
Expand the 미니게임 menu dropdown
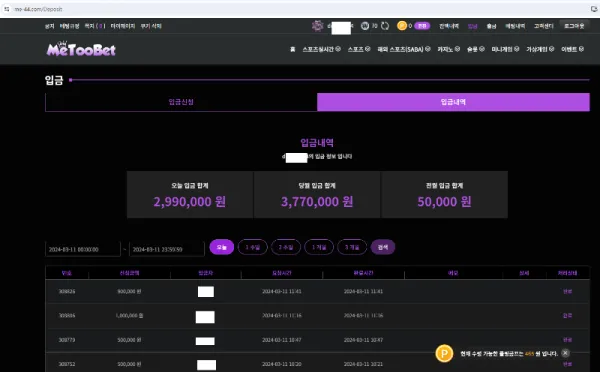pyautogui.click(x=505, y=49)
